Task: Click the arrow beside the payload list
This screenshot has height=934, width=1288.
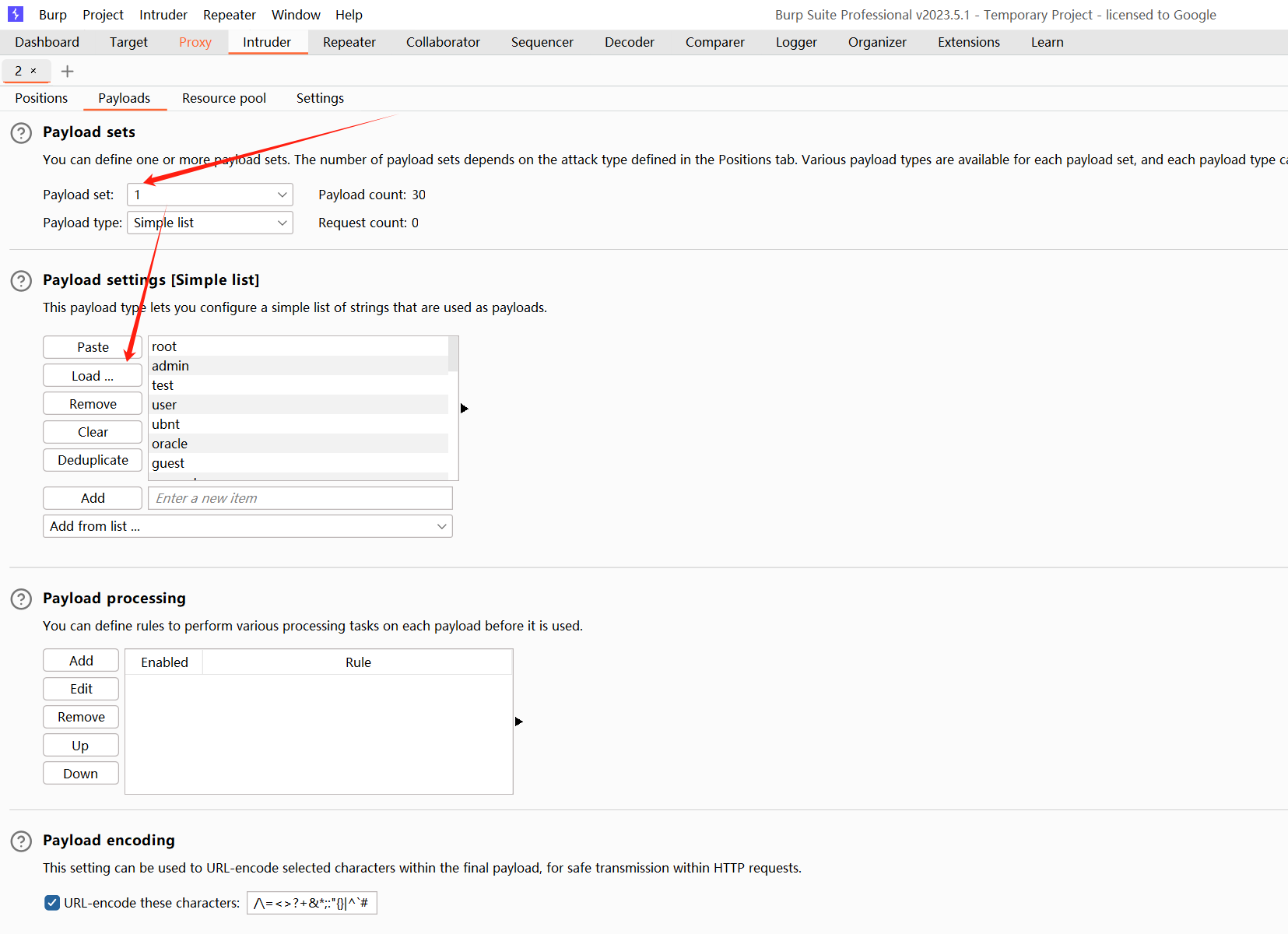Action: [465, 409]
